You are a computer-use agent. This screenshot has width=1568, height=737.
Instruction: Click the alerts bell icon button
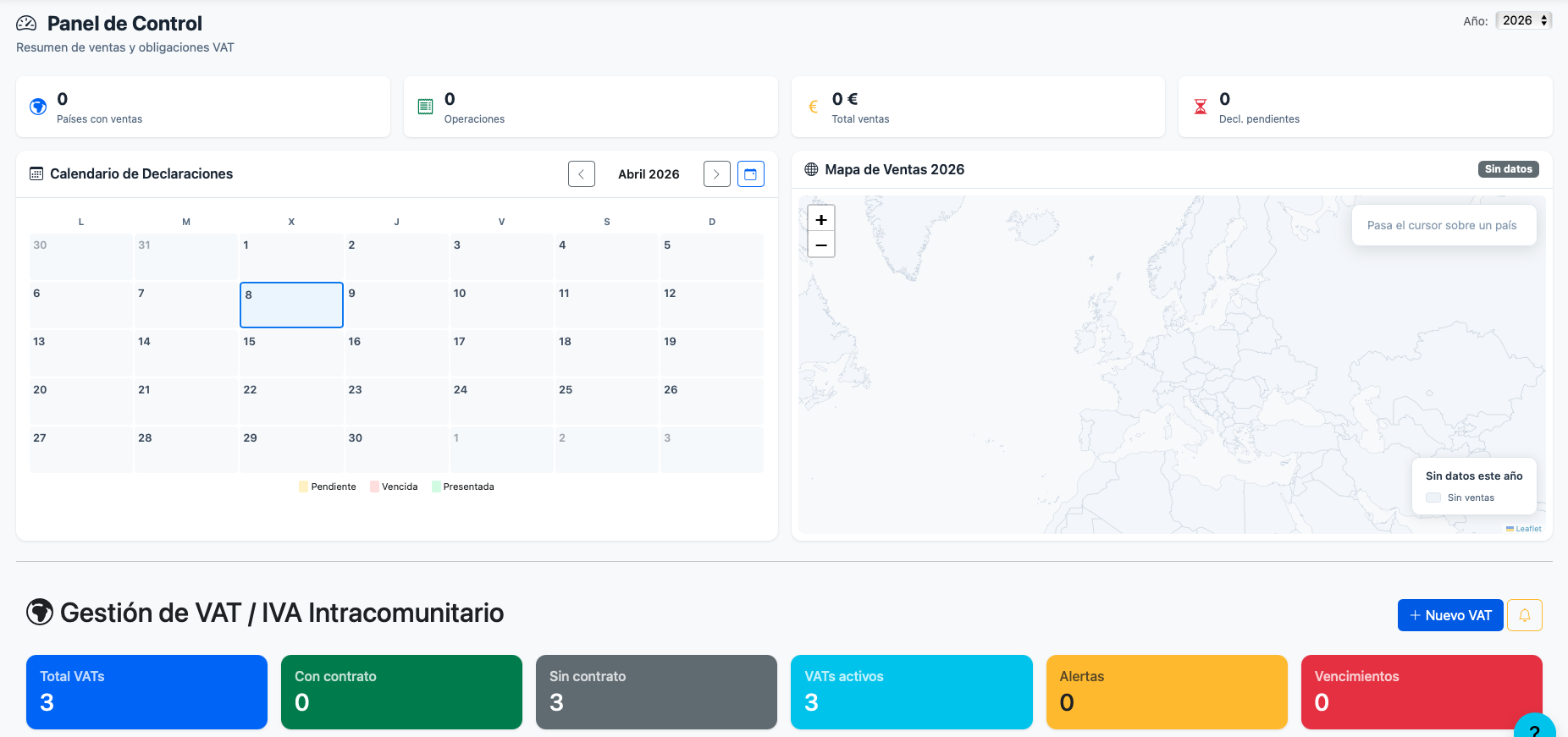[1524, 615]
